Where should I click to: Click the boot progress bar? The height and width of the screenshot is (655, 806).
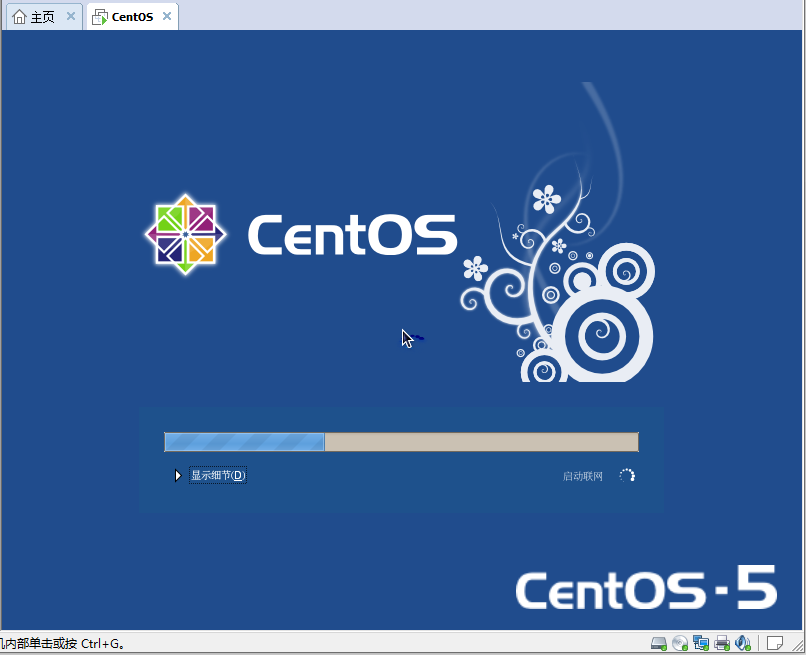click(401, 442)
